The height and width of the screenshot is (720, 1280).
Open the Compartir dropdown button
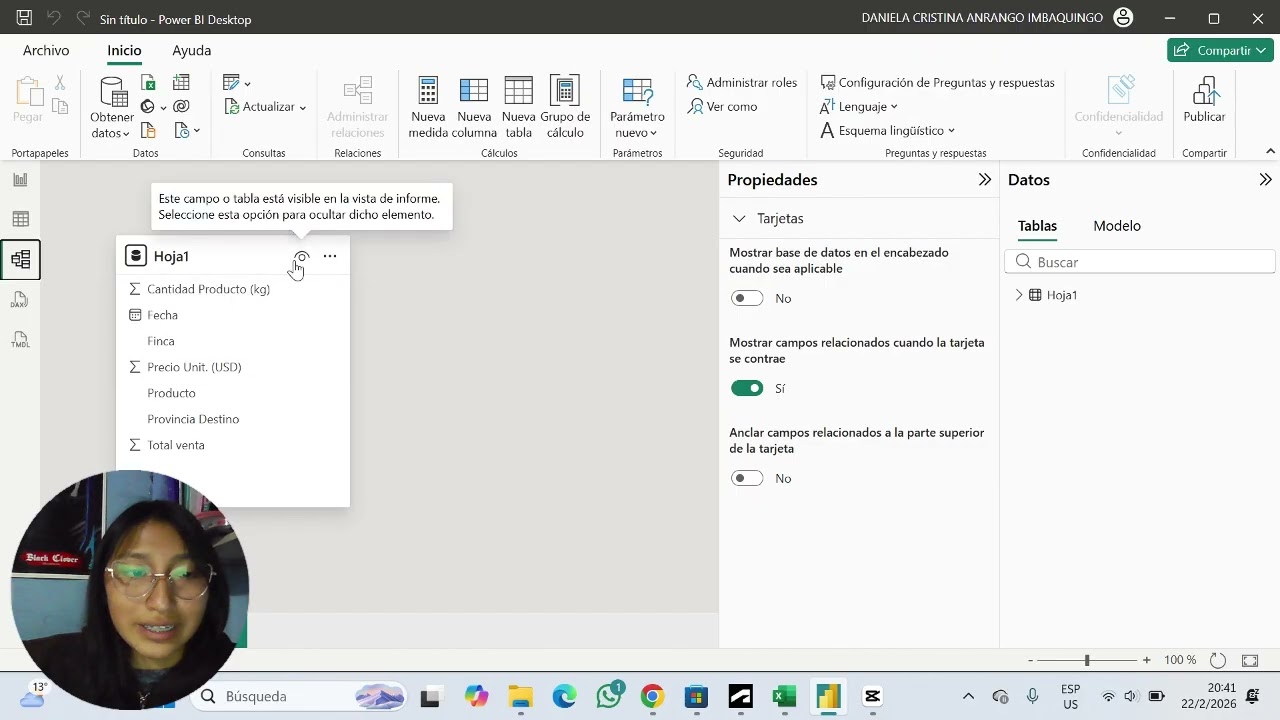pos(1220,50)
